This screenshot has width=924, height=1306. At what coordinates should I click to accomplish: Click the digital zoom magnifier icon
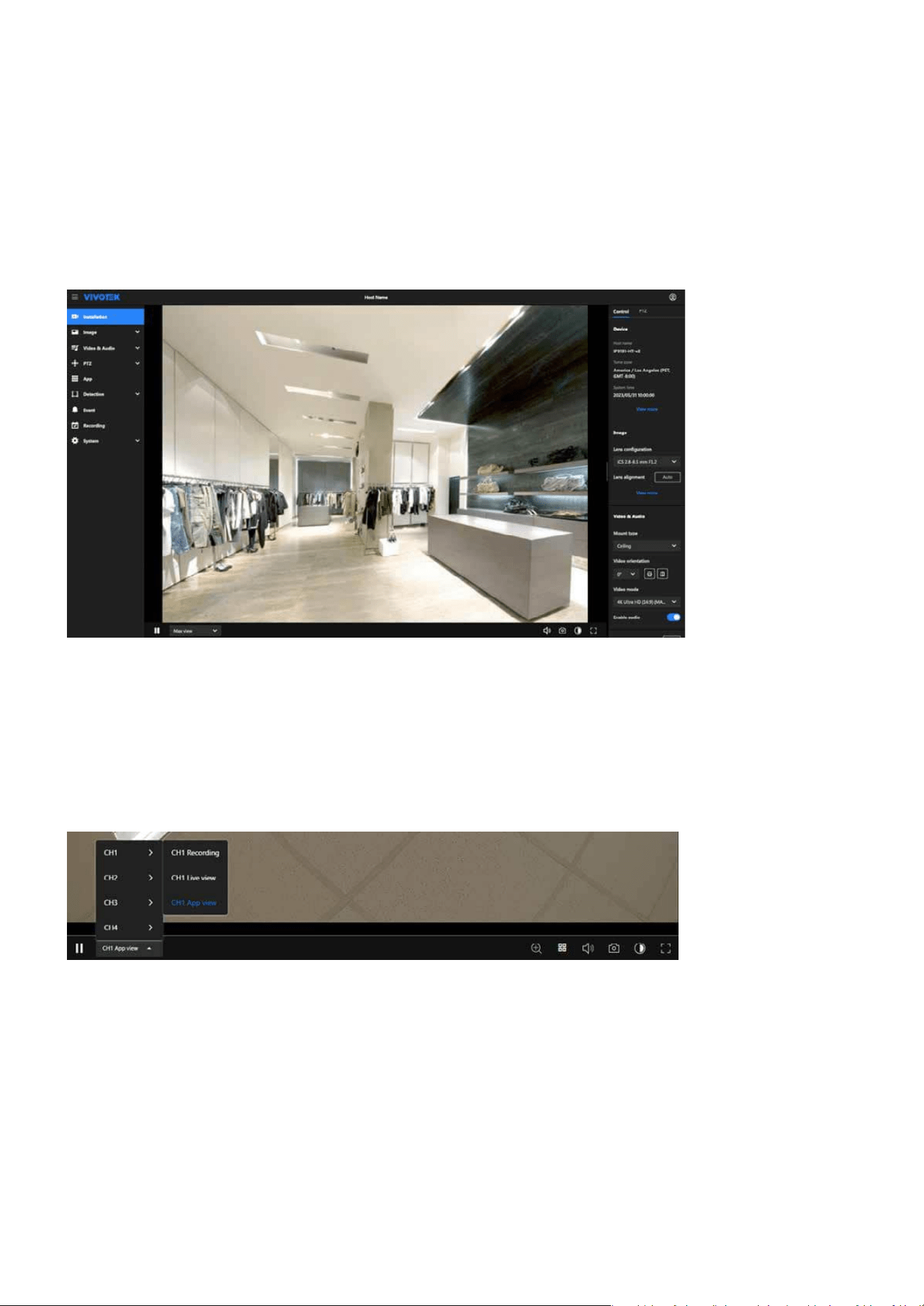[x=536, y=948]
